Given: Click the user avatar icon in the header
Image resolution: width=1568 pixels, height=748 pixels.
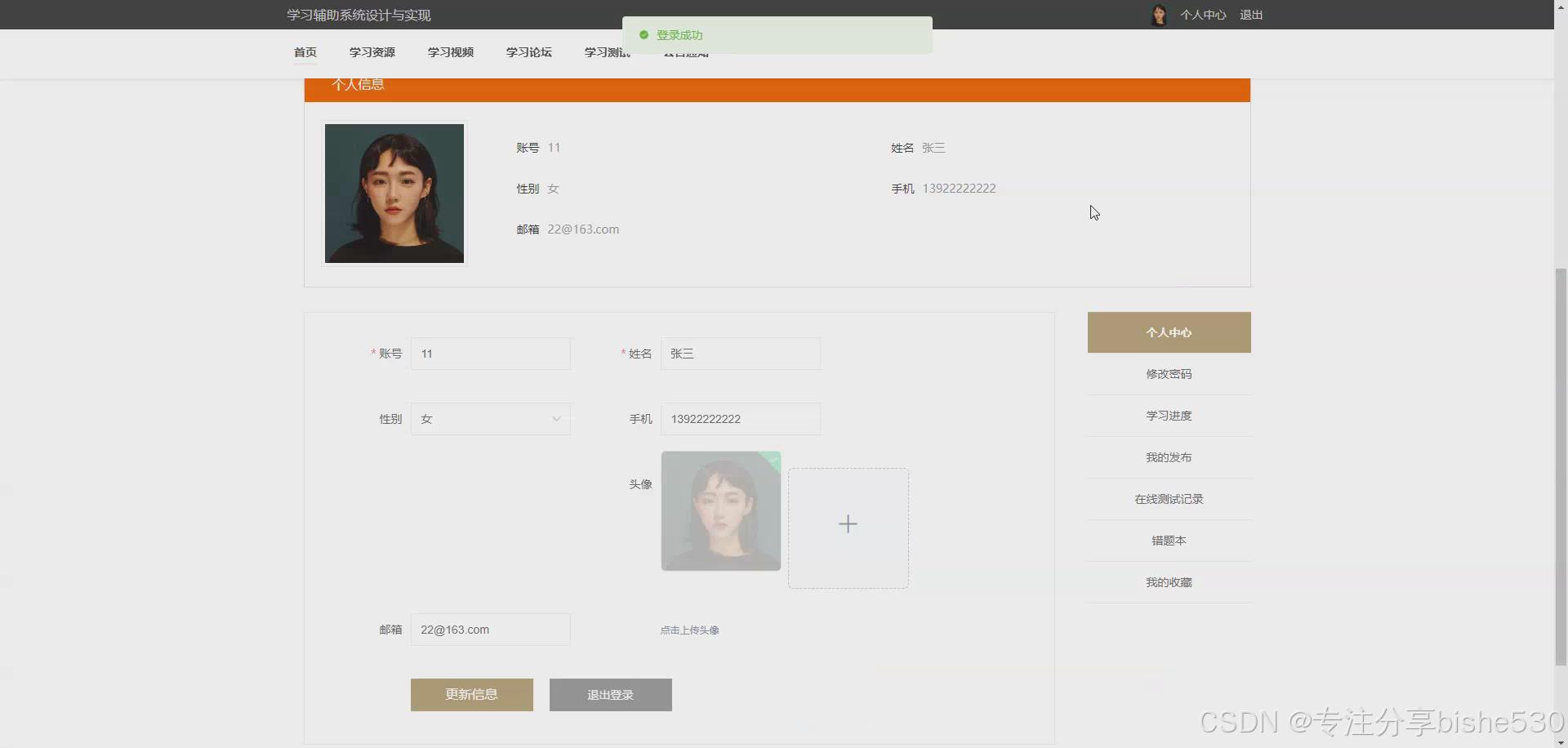Looking at the screenshot, I should [x=1158, y=14].
